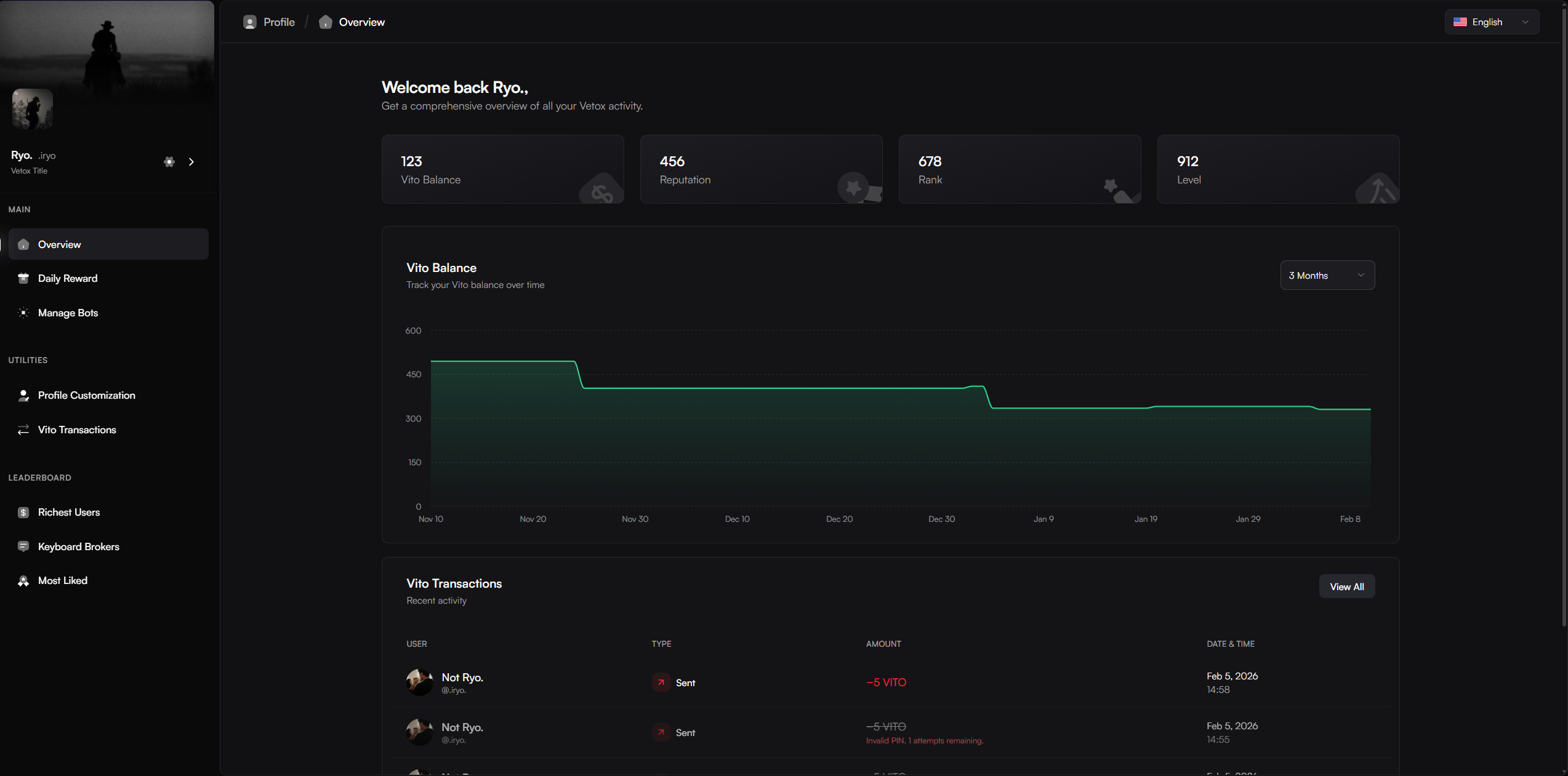
Task: Open settings via the gear icon next to Ryo
Action: [x=169, y=162]
